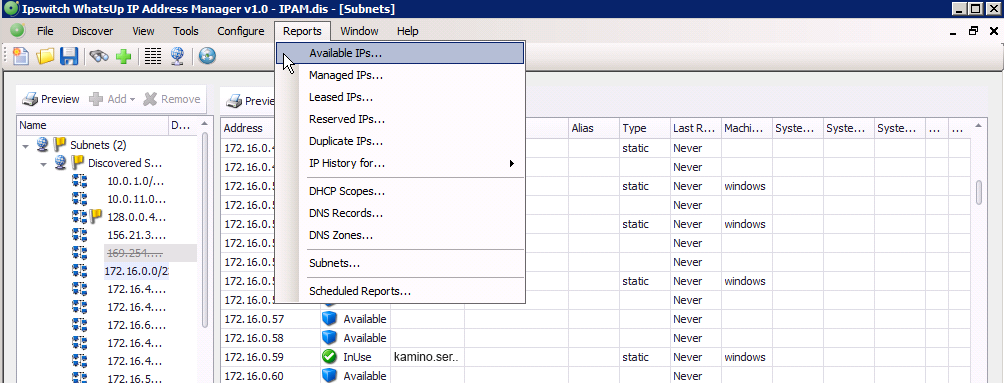The height and width of the screenshot is (383, 1004).
Task: Open the View menu
Action: click(143, 31)
